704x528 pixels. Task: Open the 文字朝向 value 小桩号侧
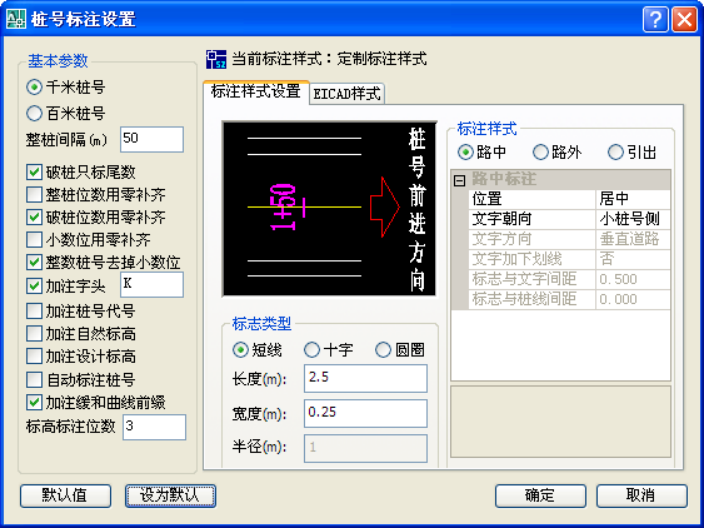click(x=632, y=219)
